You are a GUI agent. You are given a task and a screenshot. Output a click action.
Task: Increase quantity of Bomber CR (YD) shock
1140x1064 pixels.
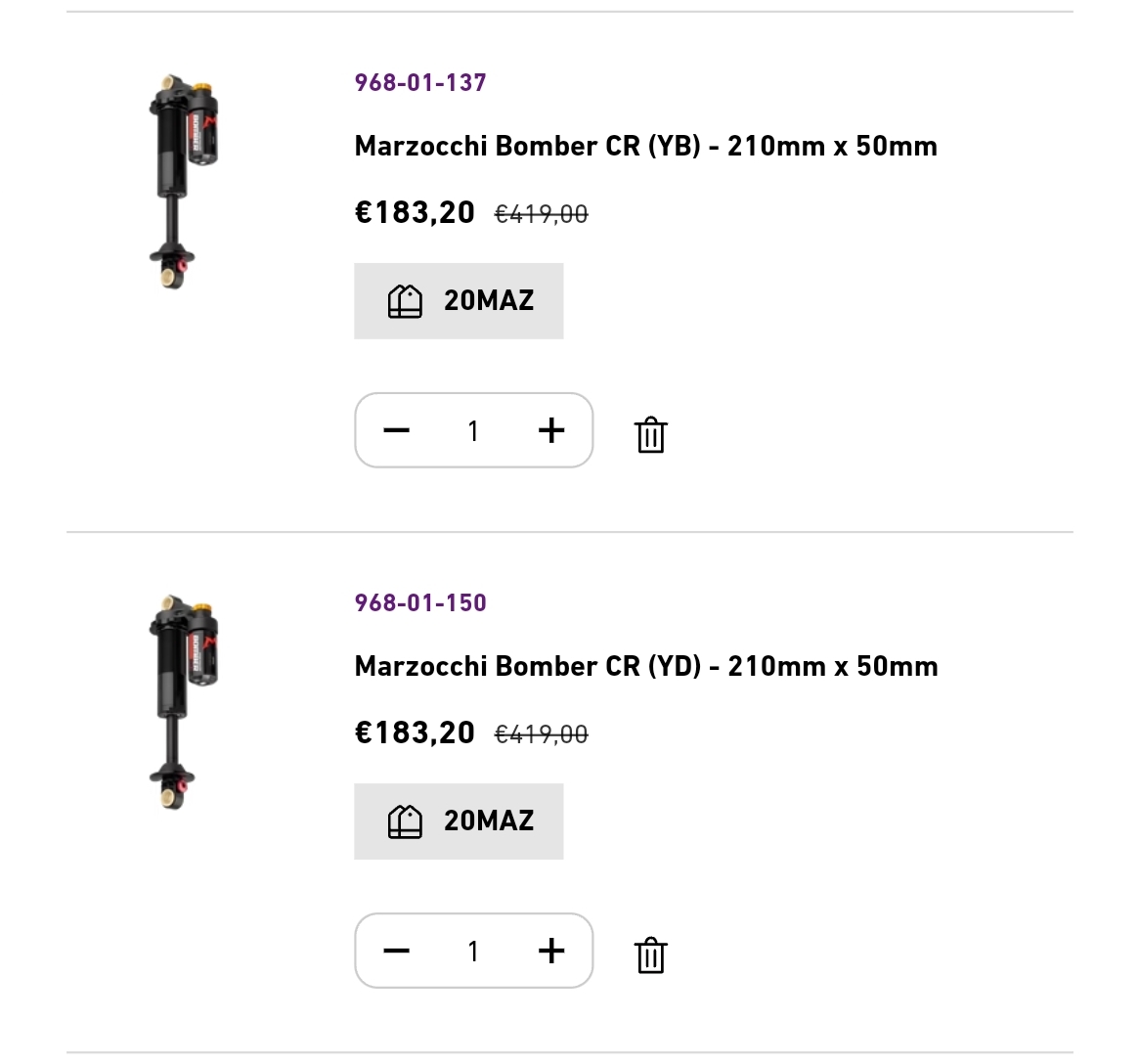[551, 951]
